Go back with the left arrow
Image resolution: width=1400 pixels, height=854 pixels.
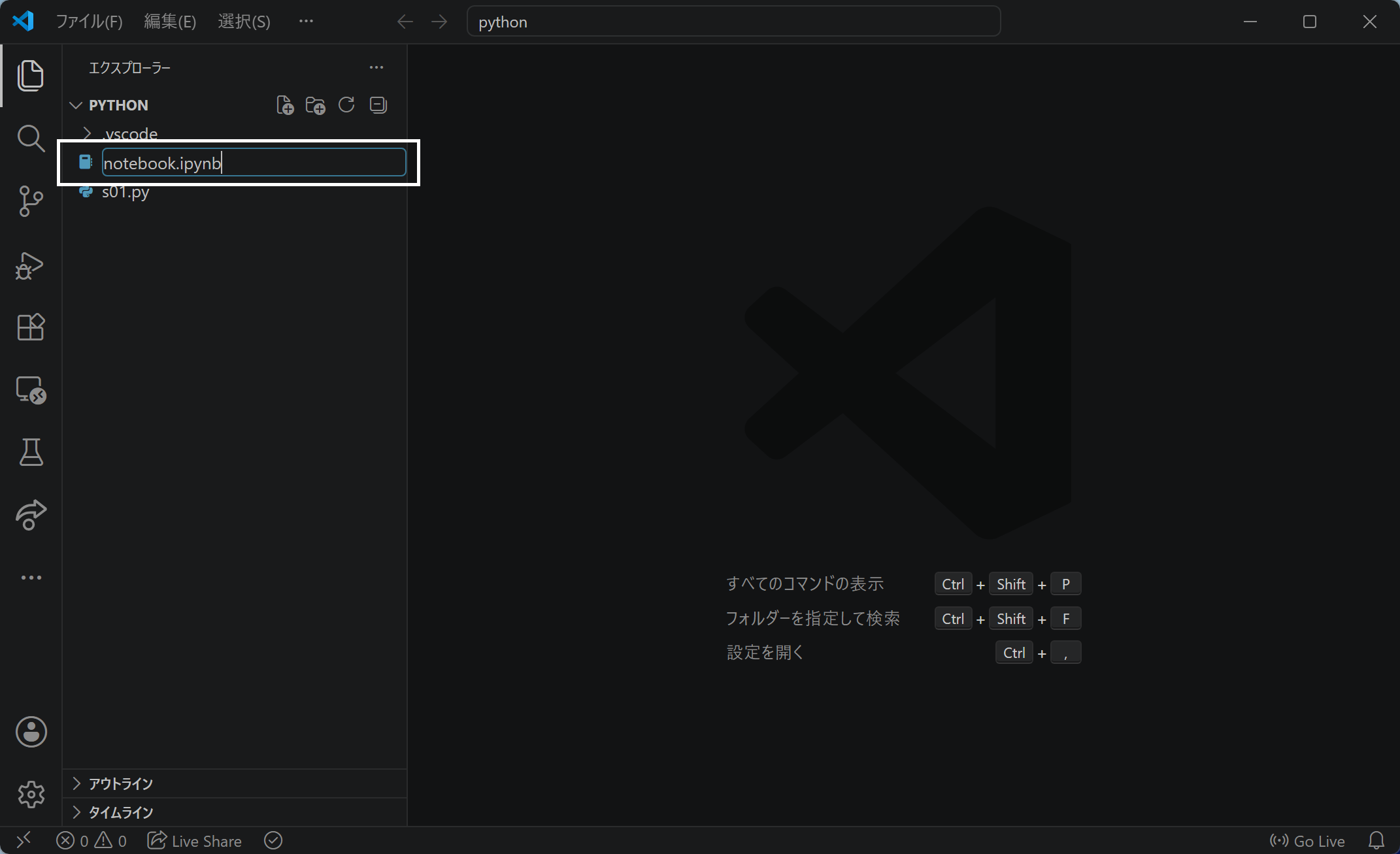pyautogui.click(x=405, y=22)
